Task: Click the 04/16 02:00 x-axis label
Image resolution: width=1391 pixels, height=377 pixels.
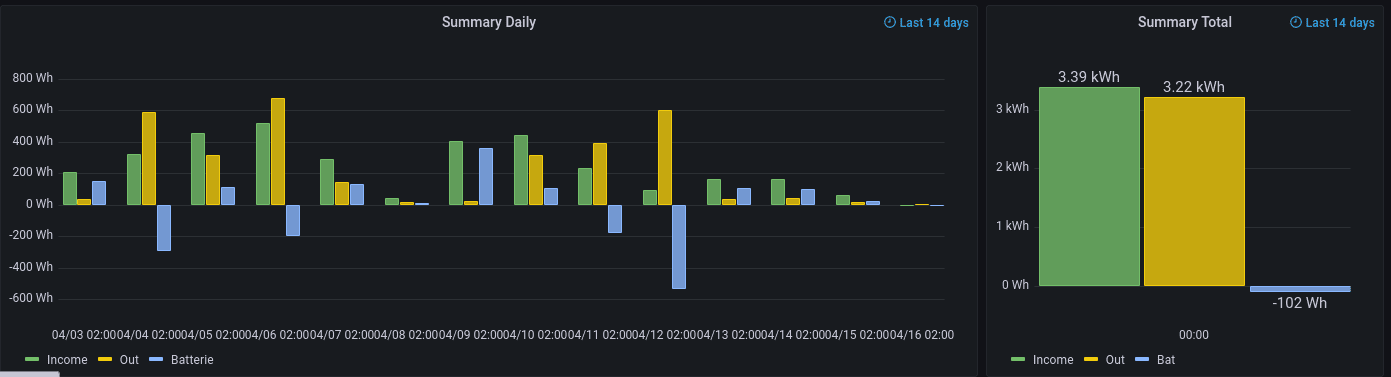Action: coord(922,334)
